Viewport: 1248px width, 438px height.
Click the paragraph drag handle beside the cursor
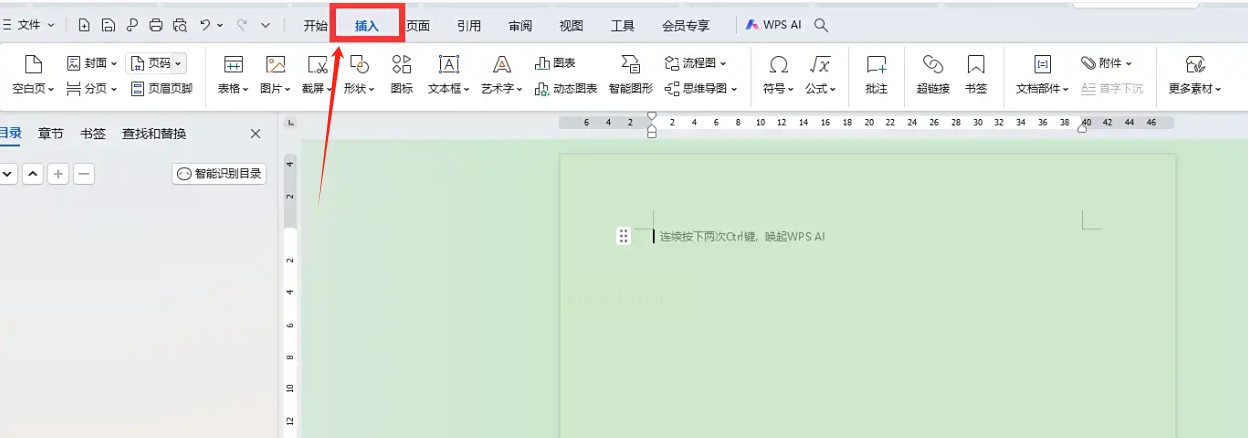pos(623,236)
